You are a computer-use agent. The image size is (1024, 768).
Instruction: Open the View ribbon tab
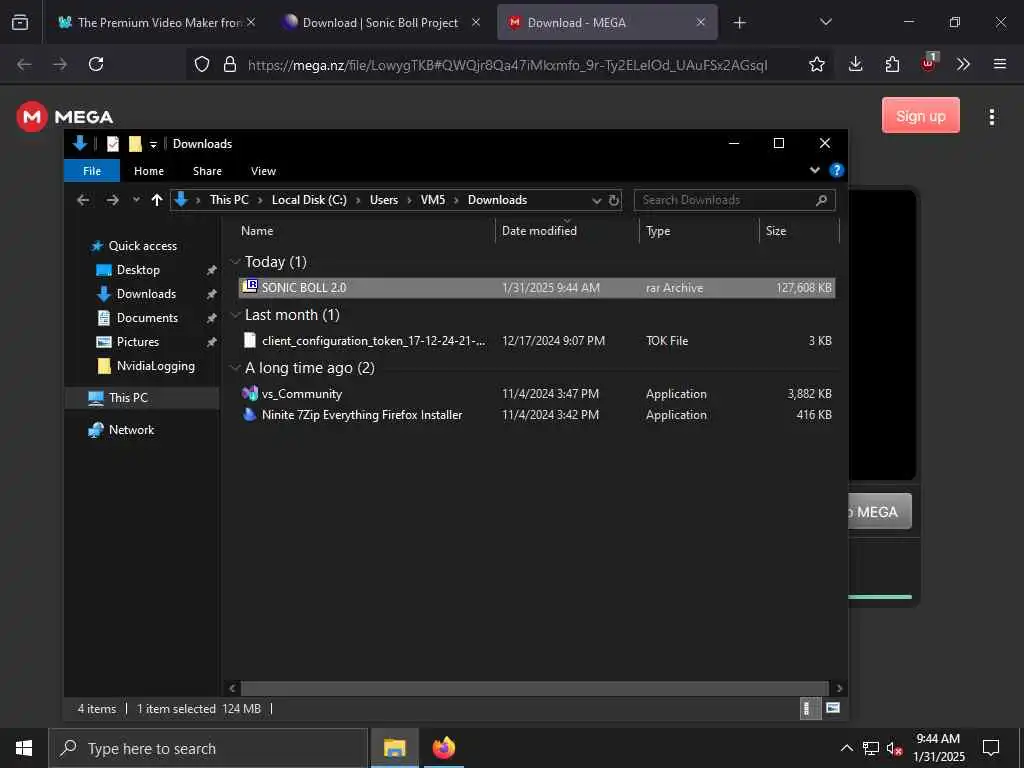pyautogui.click(x=263, y=171)
